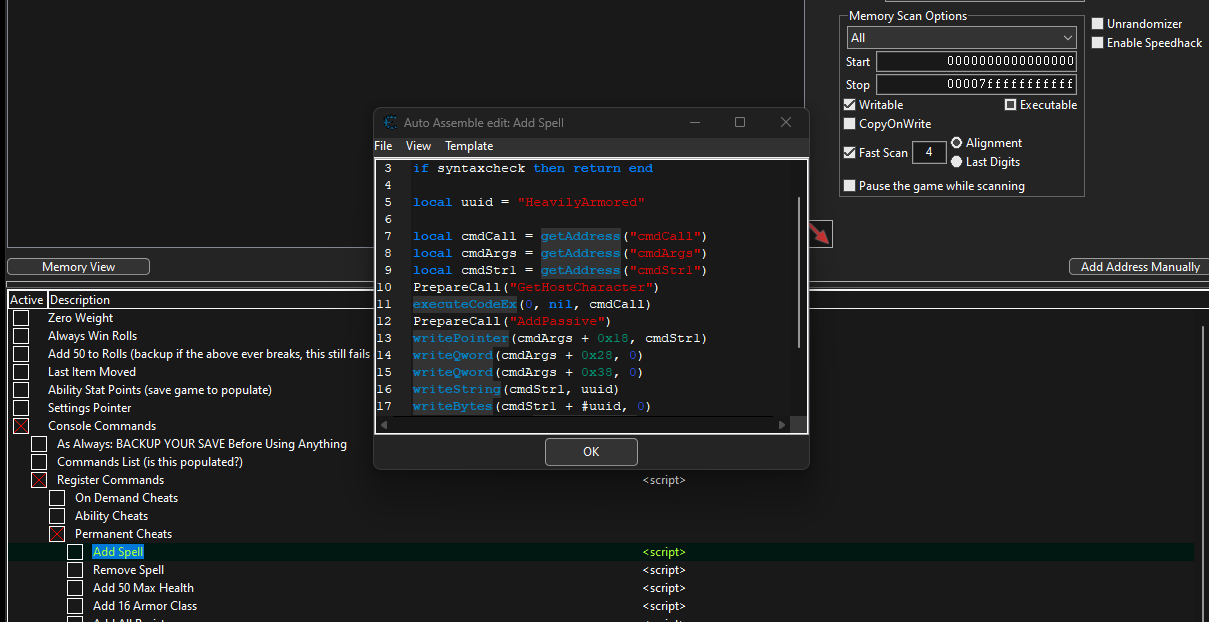Activate the Ability Stat Points entry
Image resolution: width=1209 pixels, height=622 pixels.
[x=21, y=390]
